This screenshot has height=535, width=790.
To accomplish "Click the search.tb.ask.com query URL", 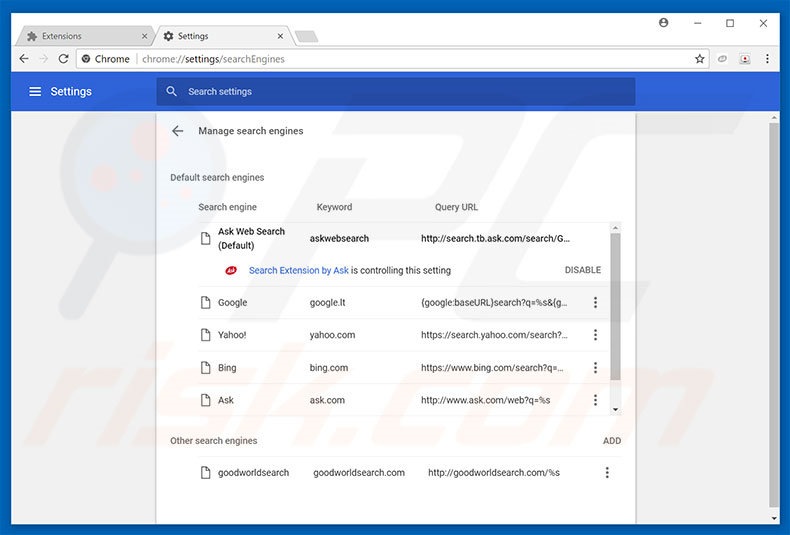I will click(x=495, y=239).
